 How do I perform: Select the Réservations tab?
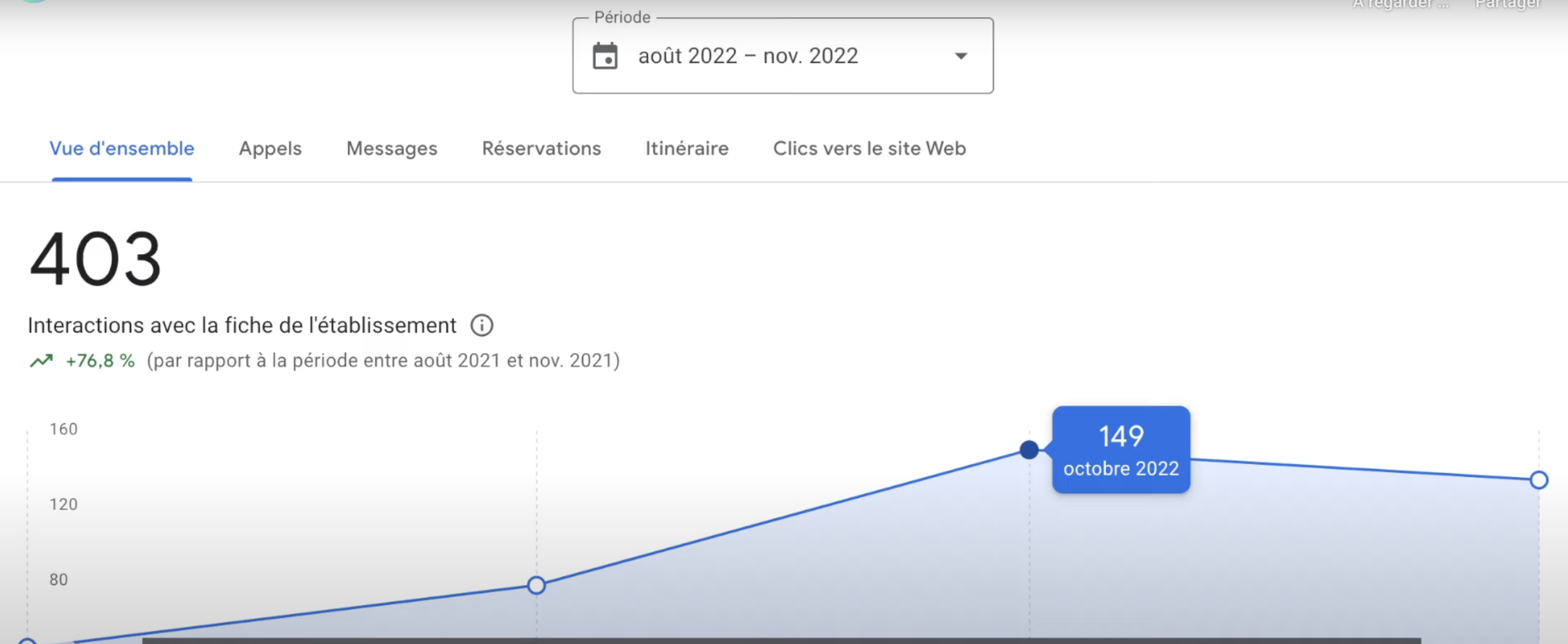[541, 148]
